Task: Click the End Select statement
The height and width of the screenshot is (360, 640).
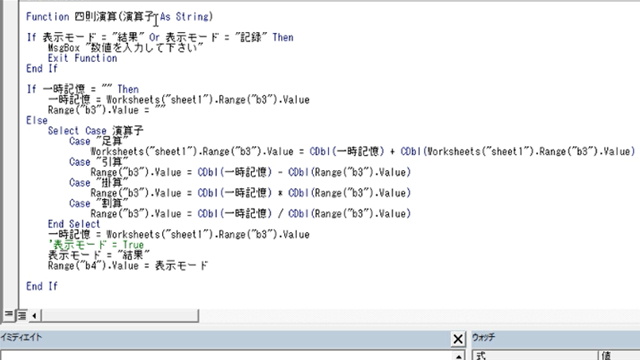Action: point(74,224)
